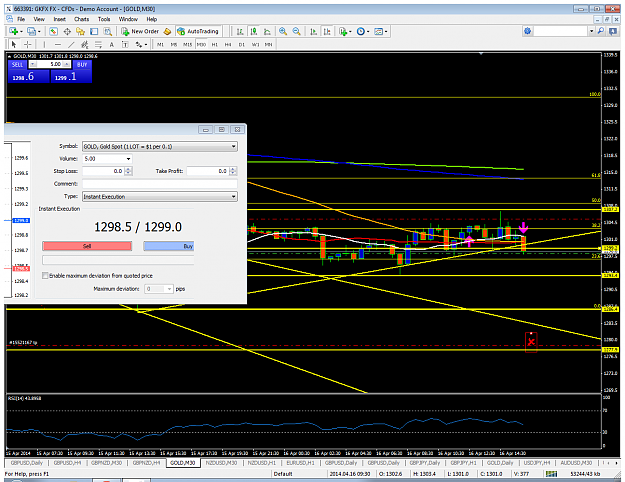Switch to the NZDUSD,M30 chart tab
The image size is (625, 482).
pos(221,463)
